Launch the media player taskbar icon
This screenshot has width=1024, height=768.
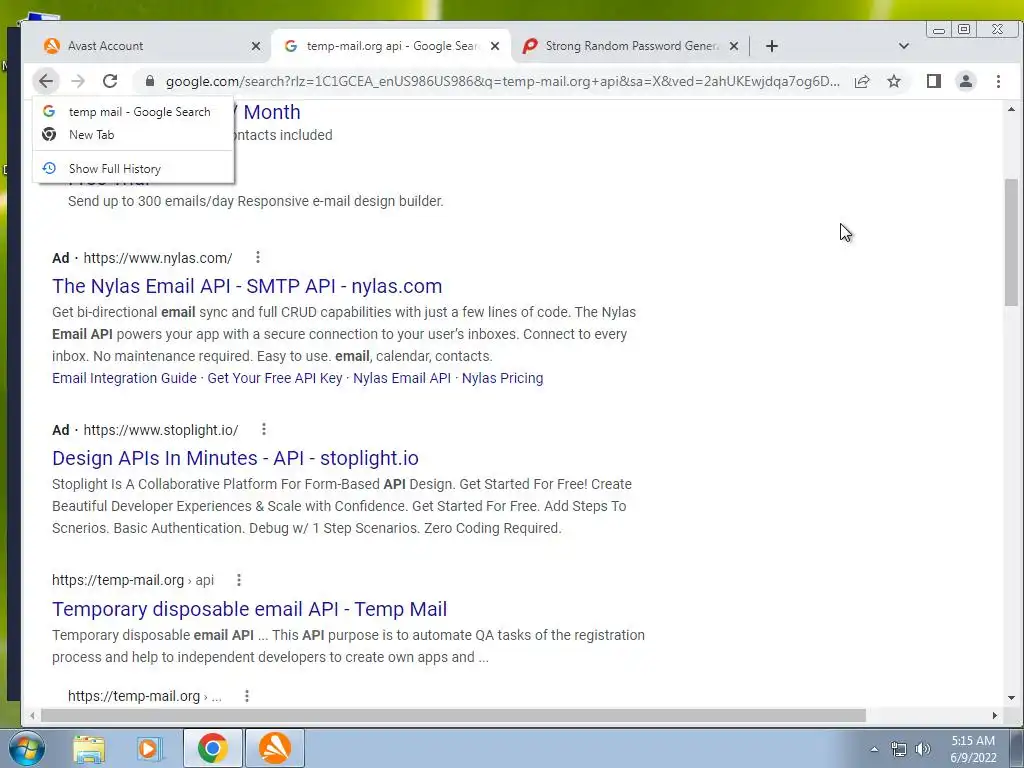(150, 748)
